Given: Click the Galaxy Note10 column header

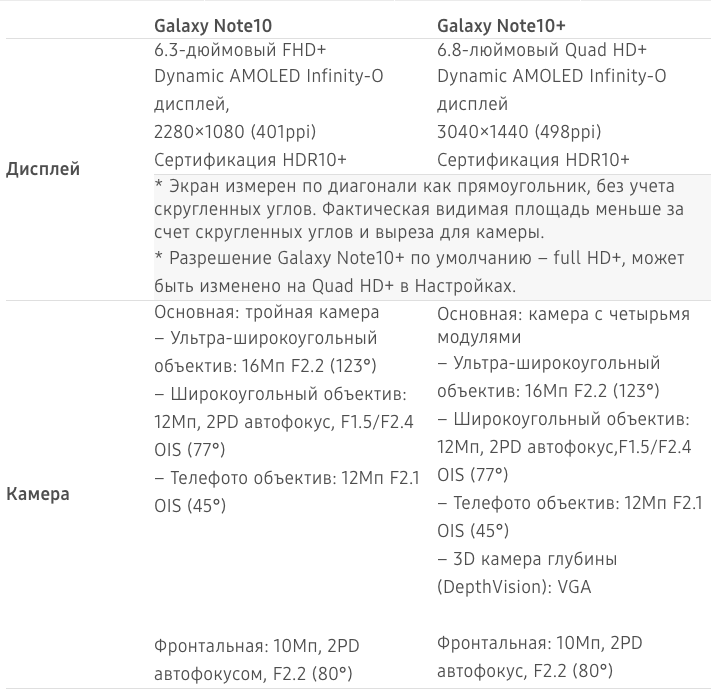Looking at the screenshot, I should [x=213, y=26].
